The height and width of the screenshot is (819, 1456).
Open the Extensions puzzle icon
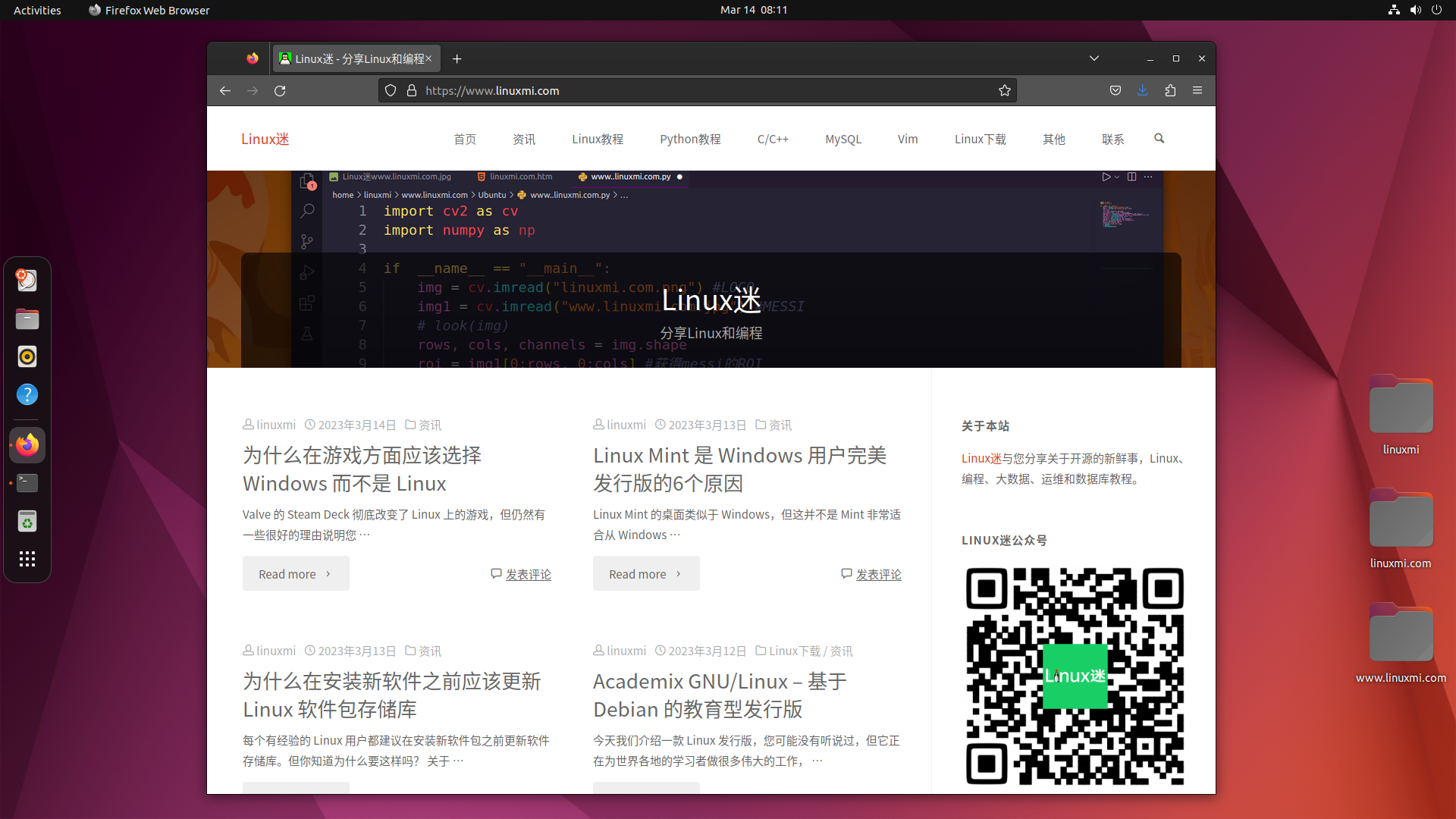point(1170,90)
